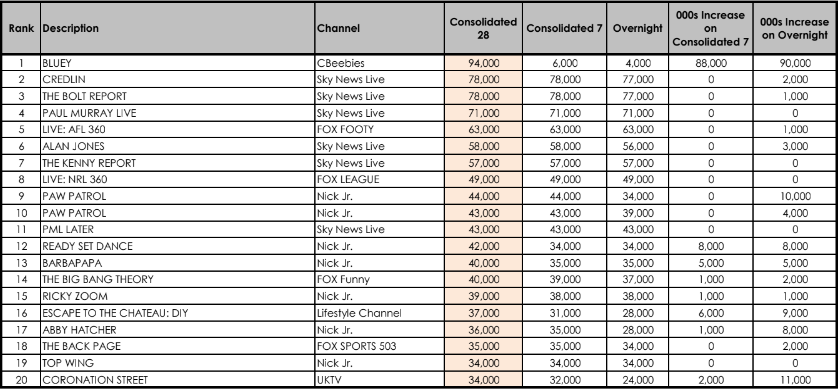Click the Channel column header
839x389 pixels.
(379, 28)
